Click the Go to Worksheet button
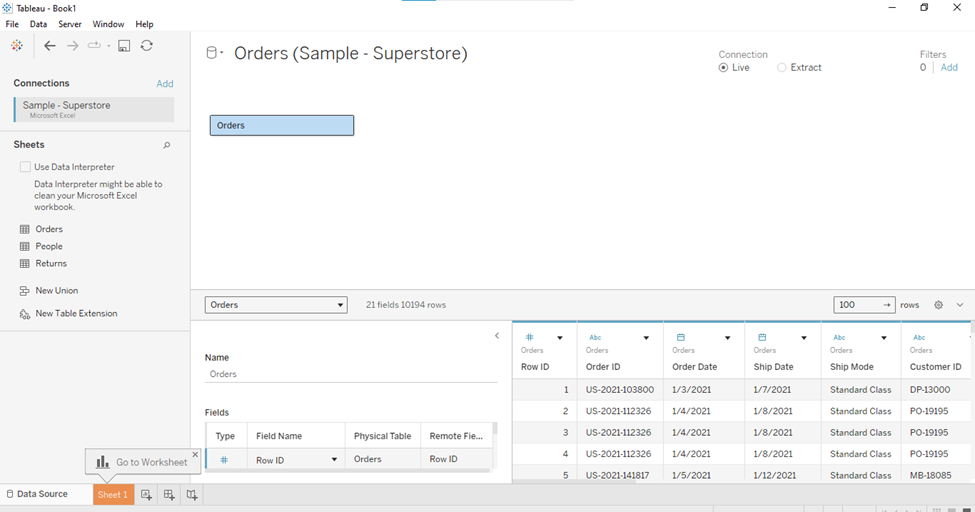This screenshot has height=512, width=975. [142, 462]
